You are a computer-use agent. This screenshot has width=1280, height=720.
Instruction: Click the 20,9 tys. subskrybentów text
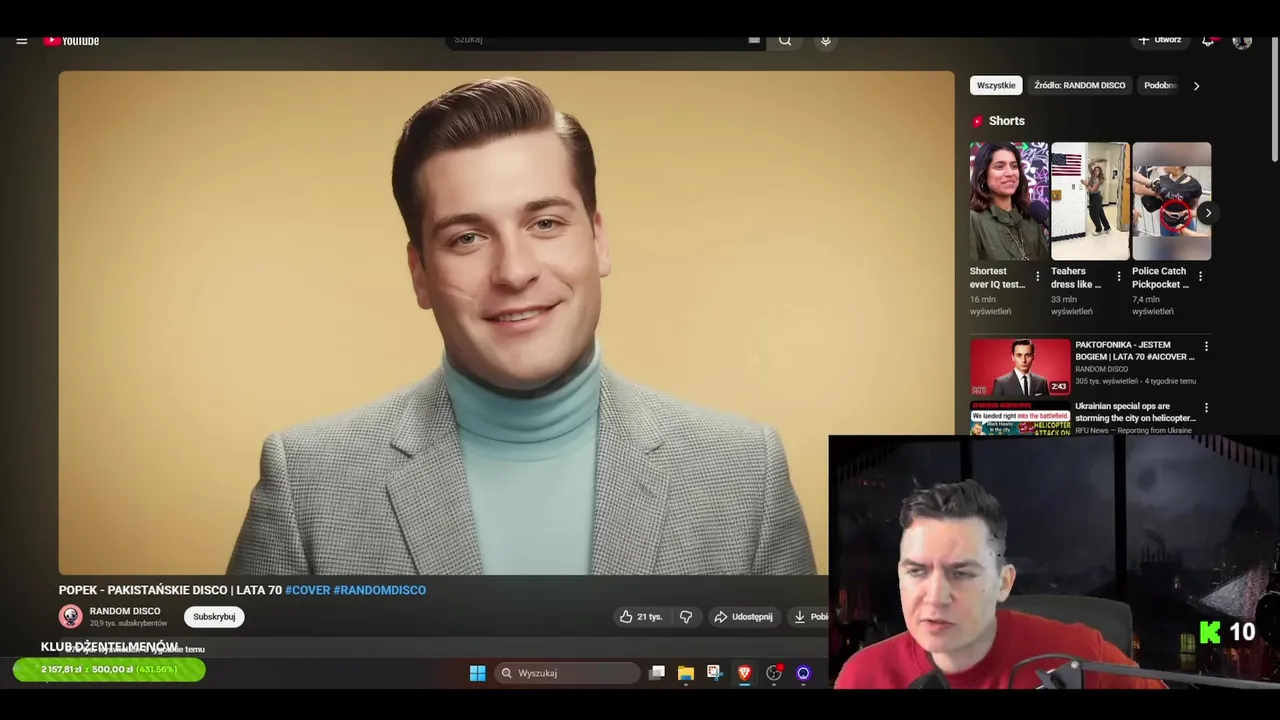128,623
